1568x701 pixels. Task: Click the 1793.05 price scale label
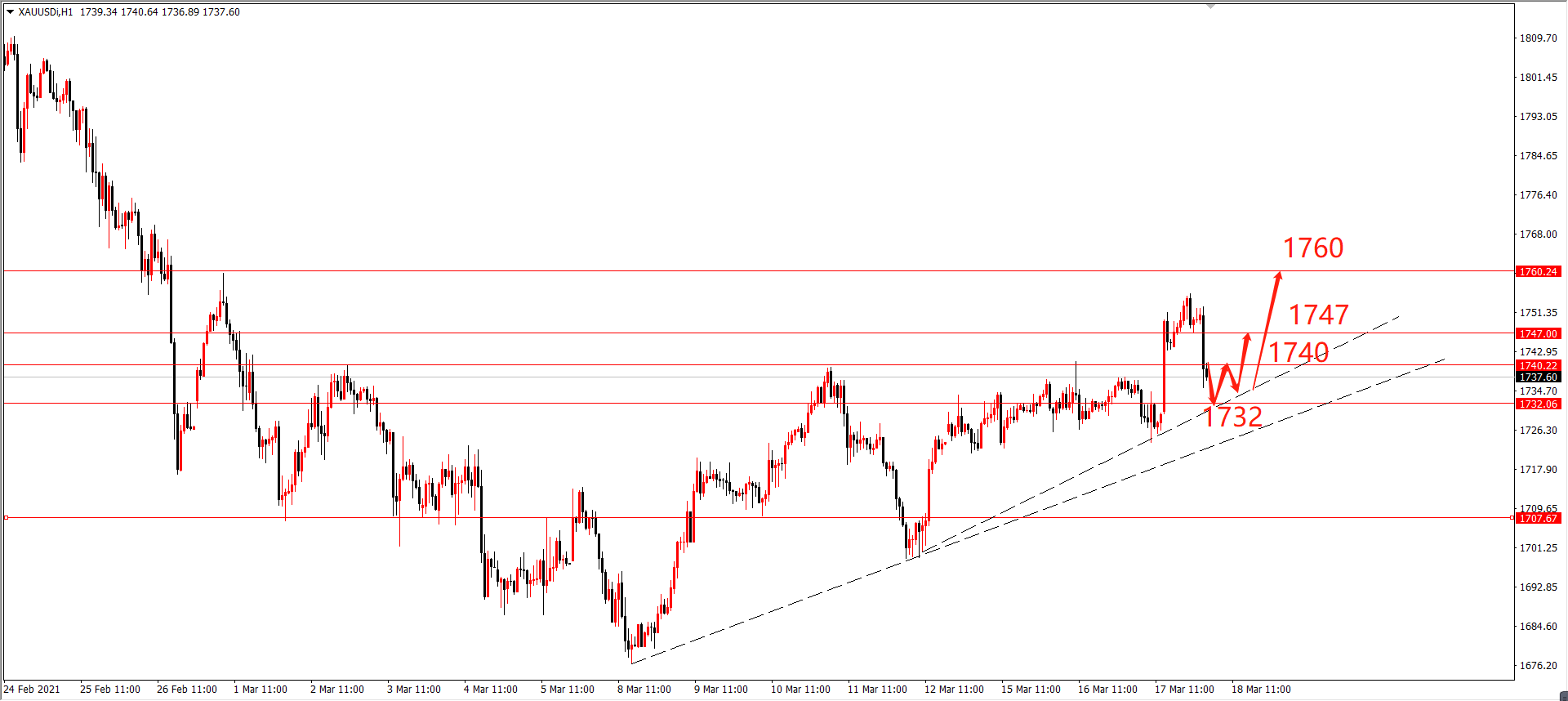(1538, 117)
